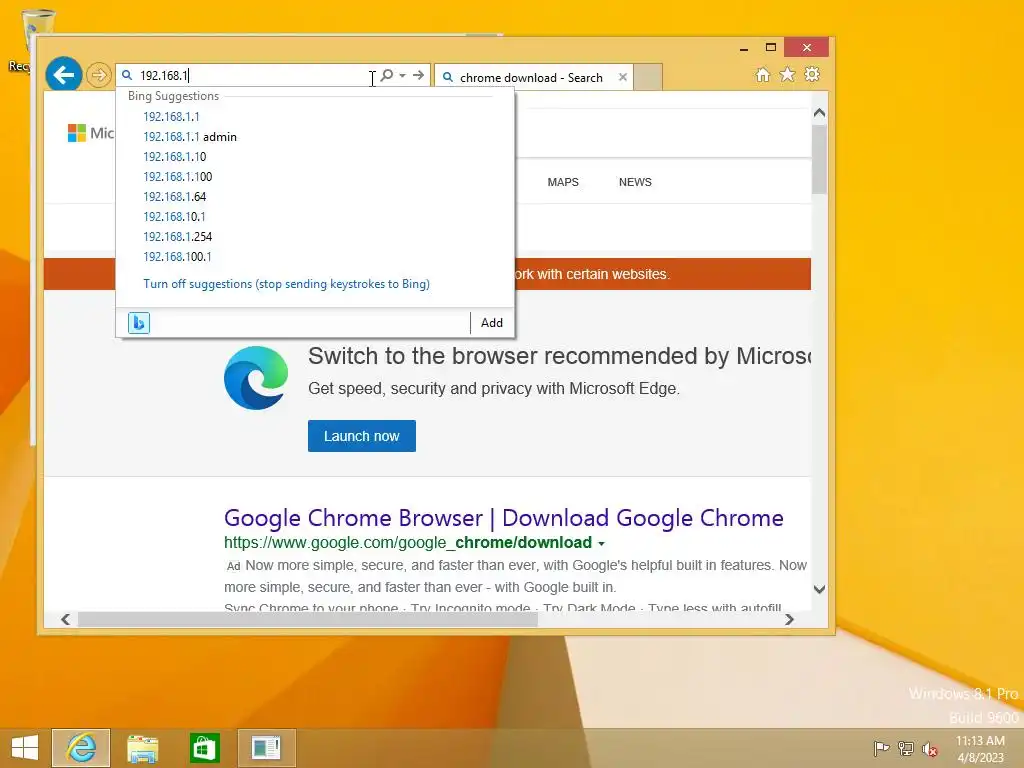Click the orange warning banner text

coord(592,274)
